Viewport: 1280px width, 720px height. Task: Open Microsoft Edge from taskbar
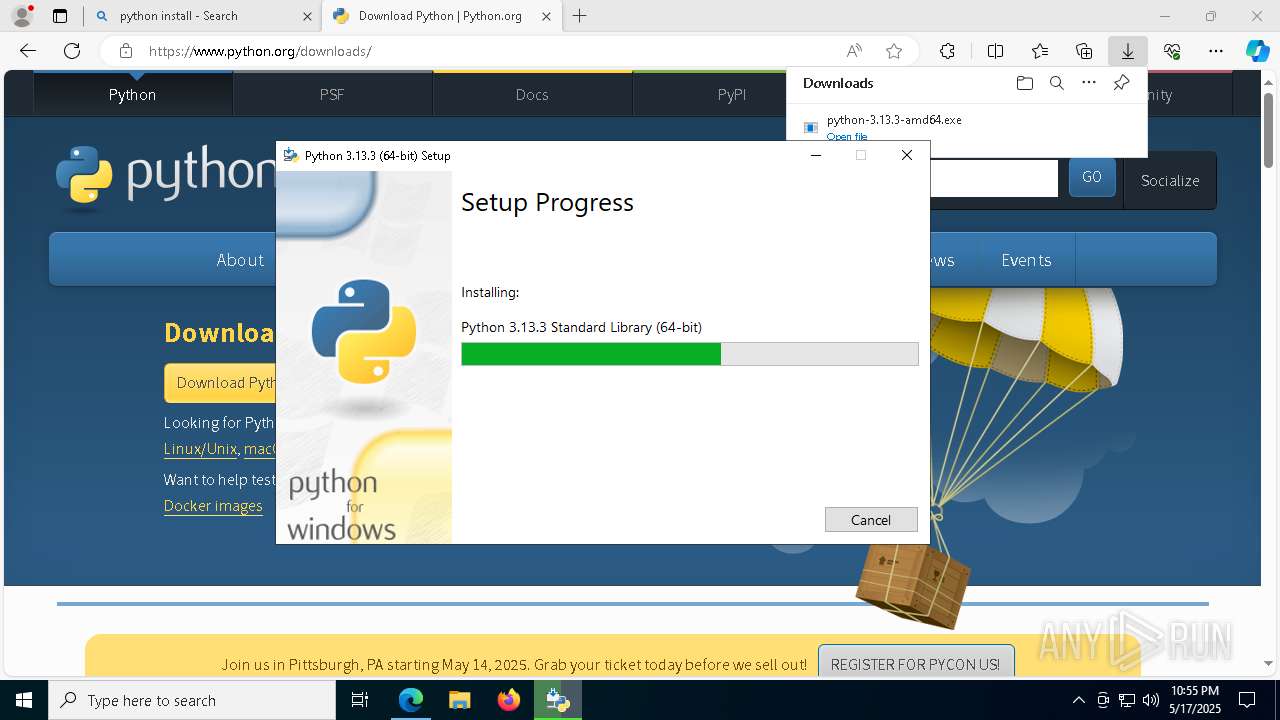(x=411, y=700)
